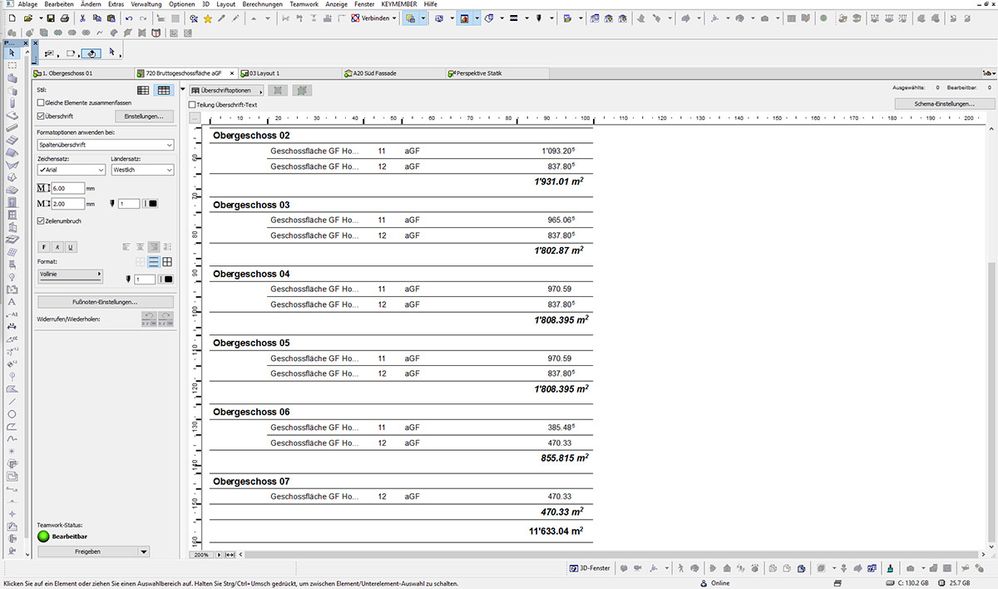Open the Arial Zeichensatz dropdown

click(x=69, y=169)
